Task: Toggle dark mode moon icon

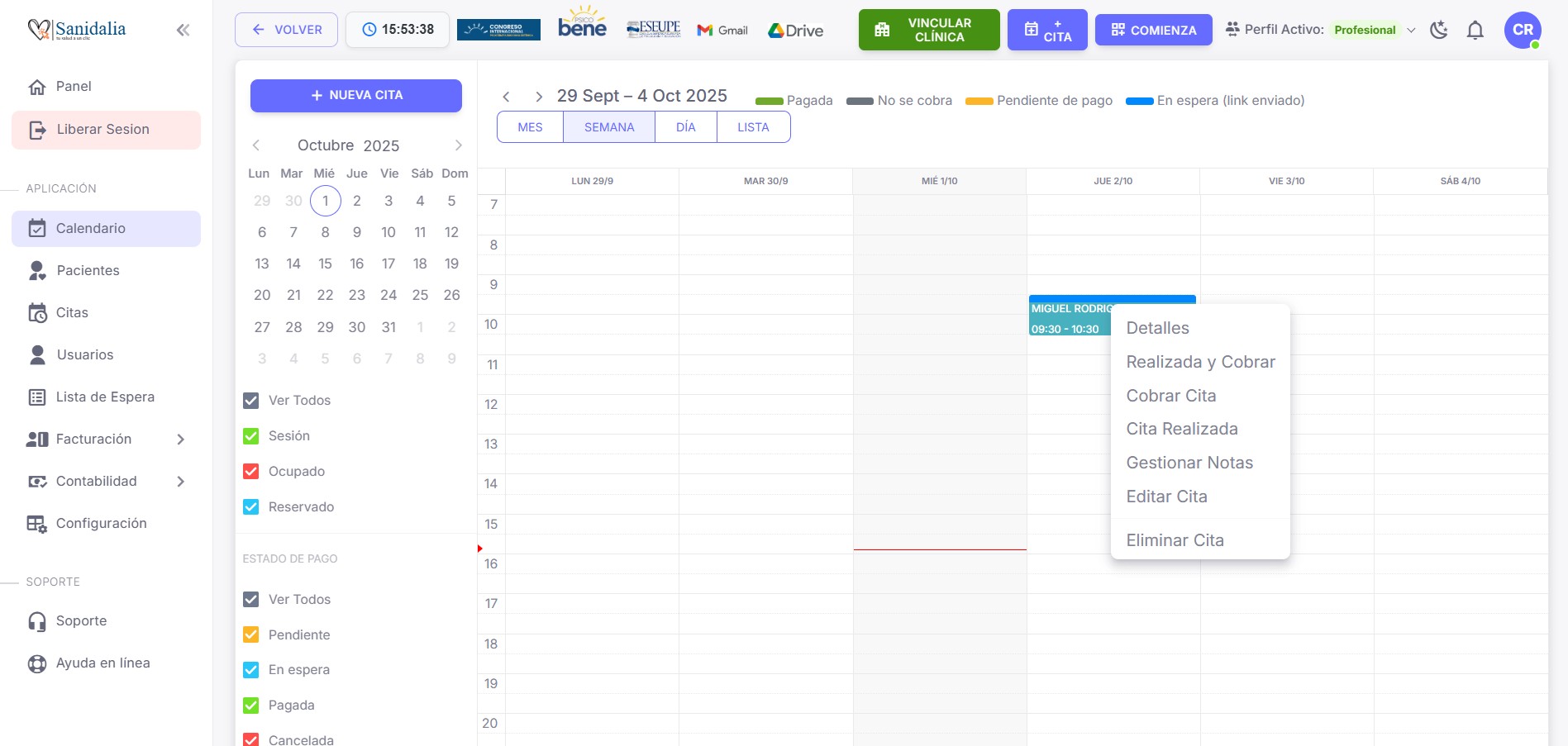Action: [1439, 31]
